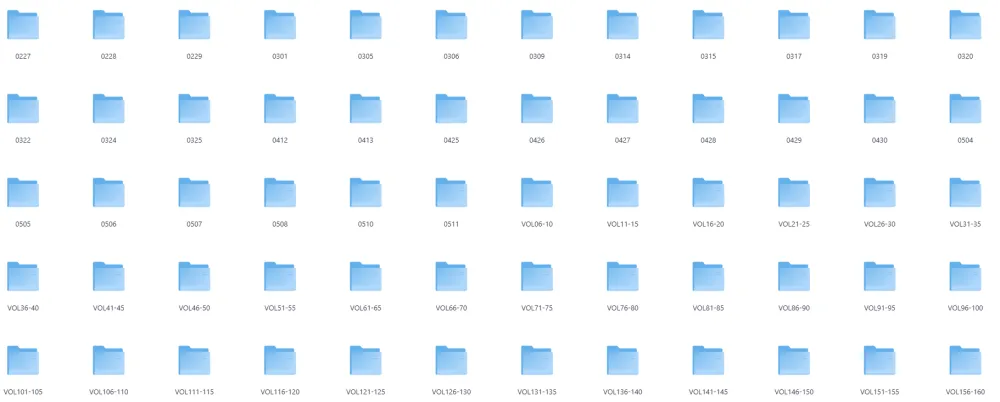Pick the 0504 folder
Screen dimensions: 1000x402
coord(965,109)
